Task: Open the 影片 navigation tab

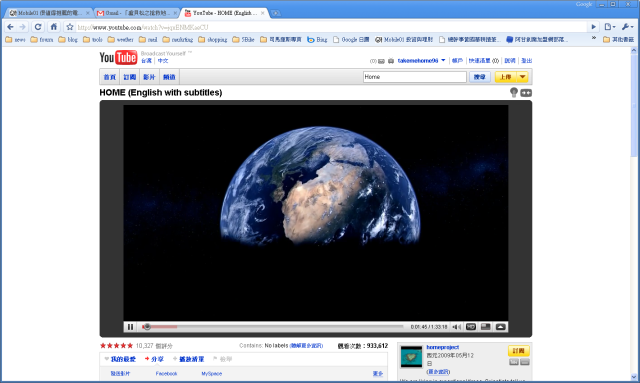Action: pos(149,77)
